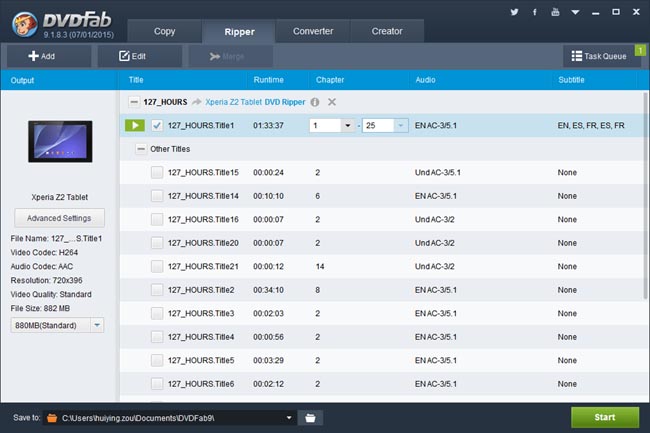Open the Save to path dropdown
Viewport: 650px width, 433px height.
[x=289, y=418]
